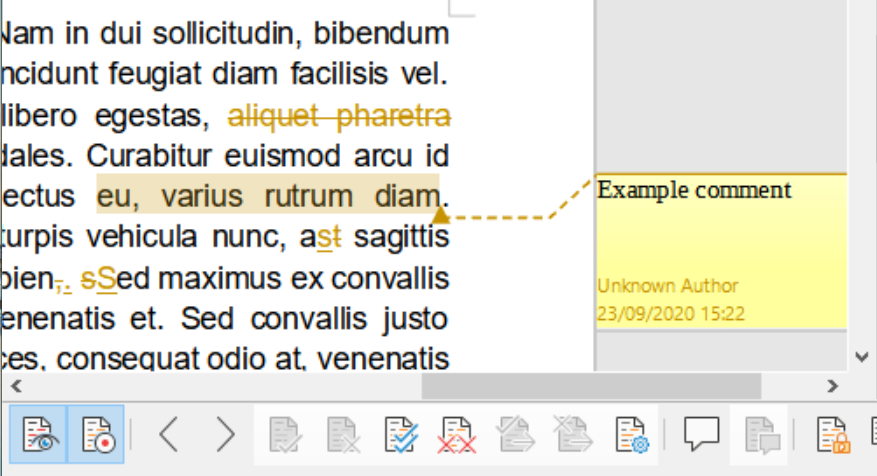Toggle Show Track Changes button
The image size is (877, 476).
[38, 435]
